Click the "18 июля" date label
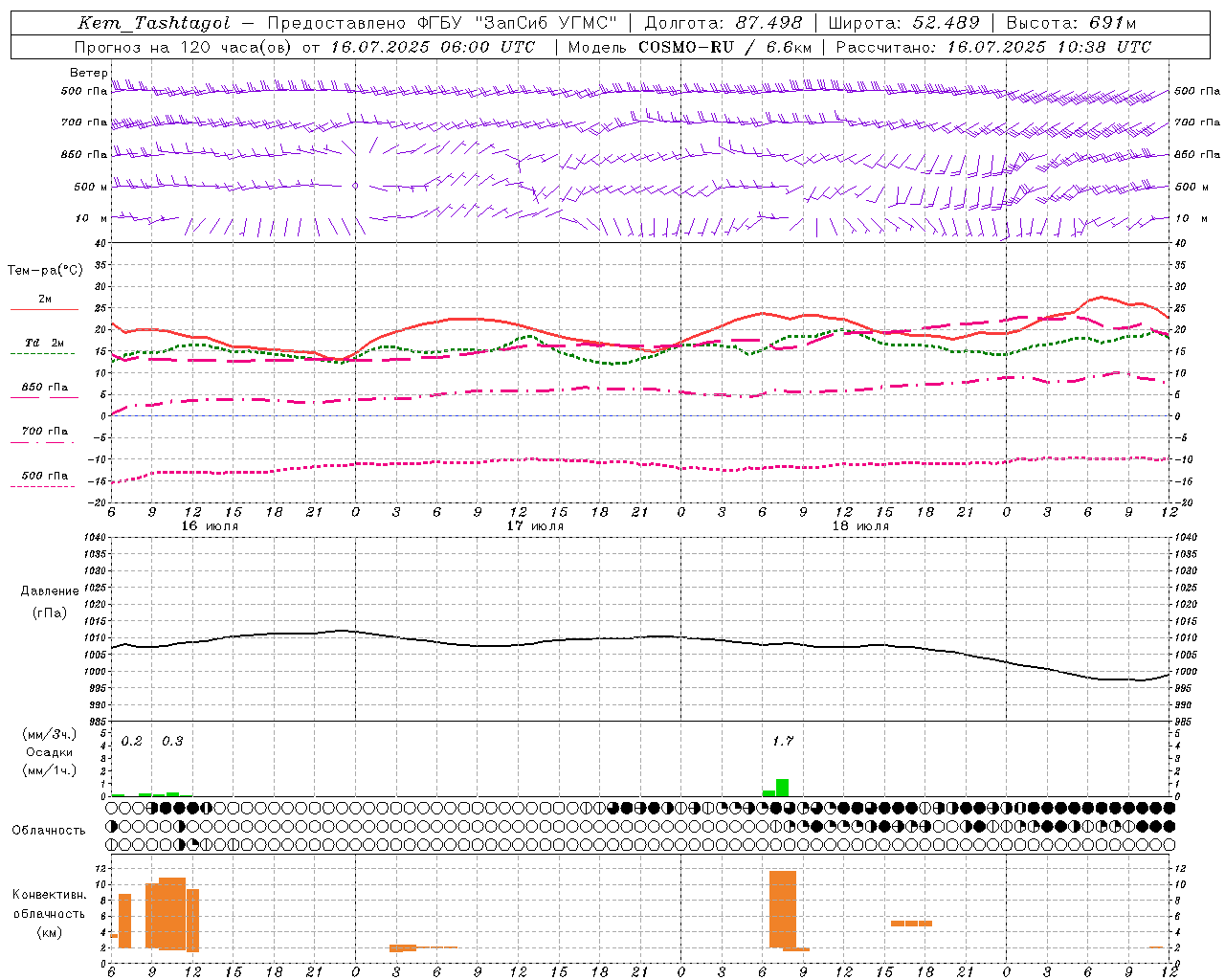Viewport: 1225px width, 980px height. pos(860,526)
